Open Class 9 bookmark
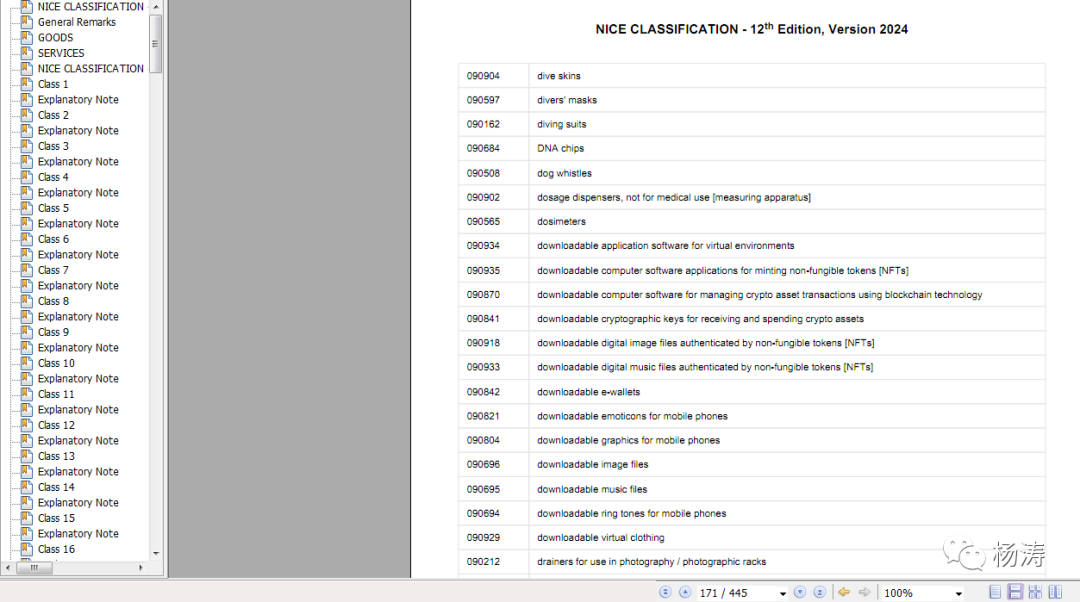 point(53,332)
